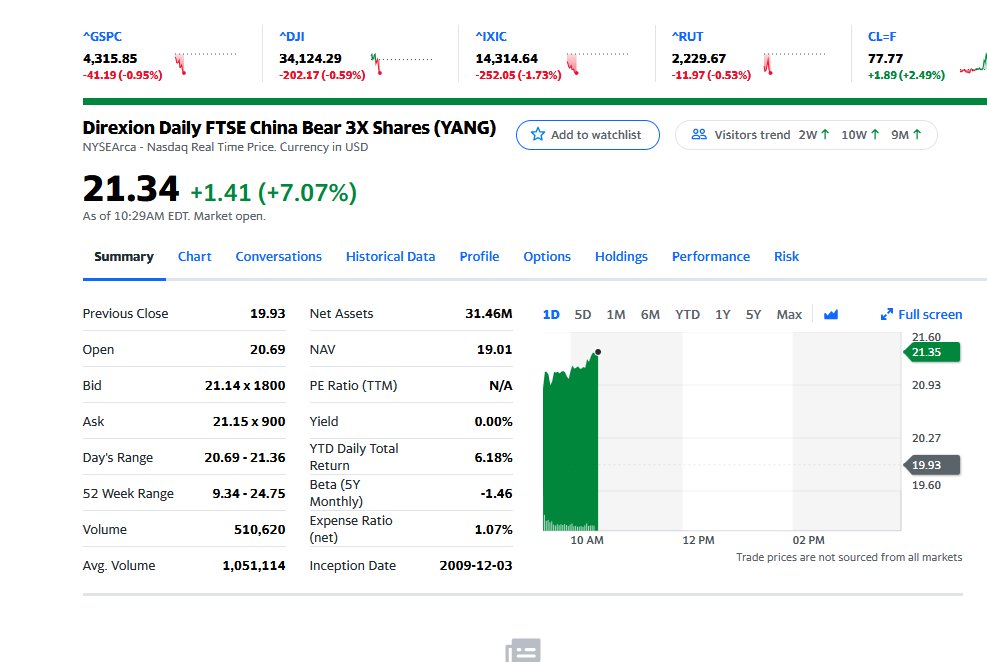The width and height of the screenshot is (987, 662).
Task: Click the Ask value 21.15 x 900
Action: [x=249, y=421]
